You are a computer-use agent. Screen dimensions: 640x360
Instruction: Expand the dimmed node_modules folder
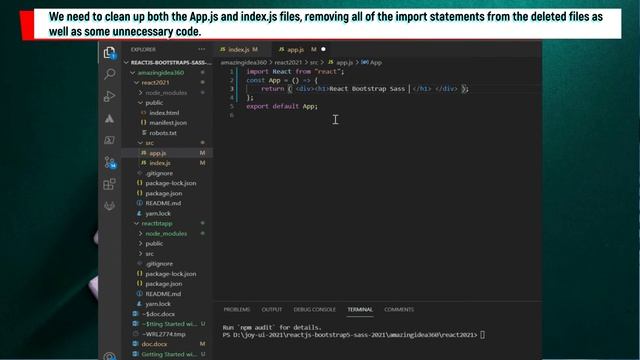point(168,93)
